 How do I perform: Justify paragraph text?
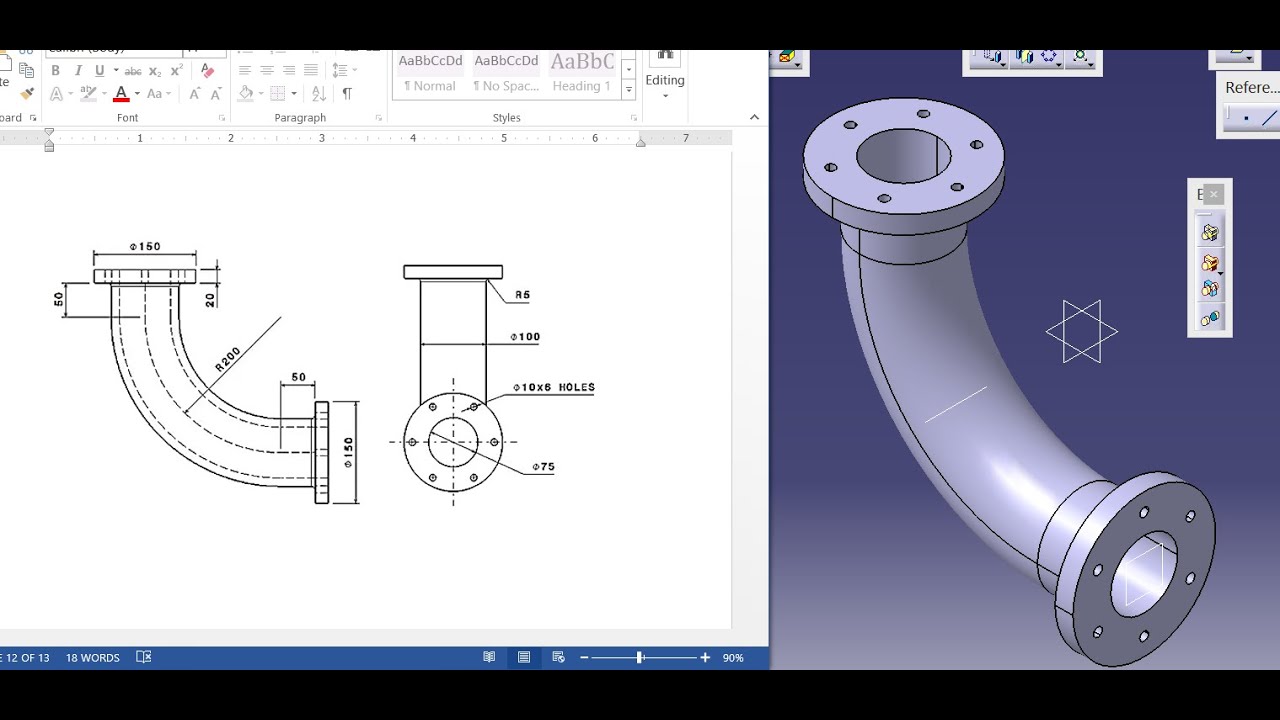(x=311, y=70)
